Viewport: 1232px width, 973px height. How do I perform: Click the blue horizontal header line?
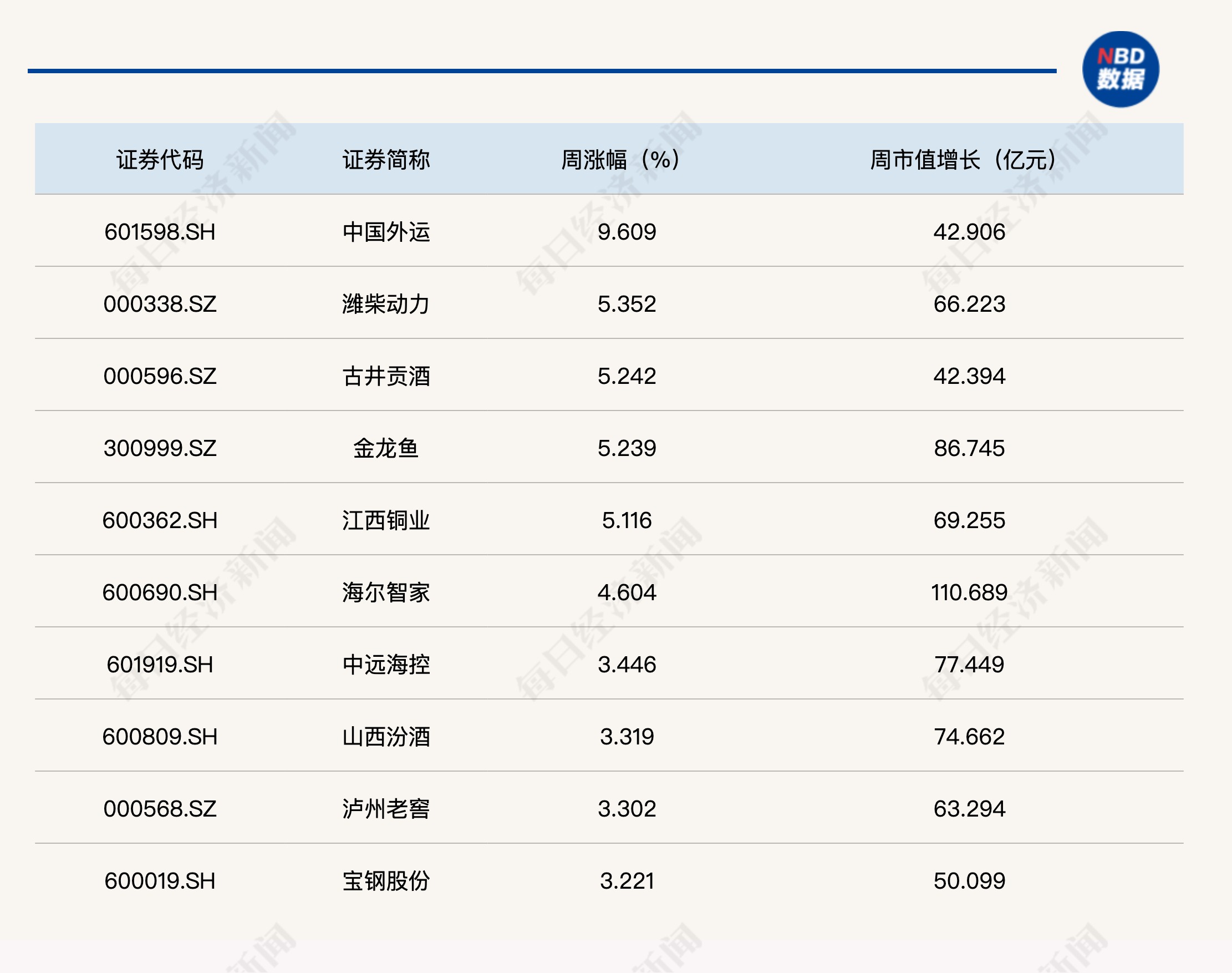541,70
